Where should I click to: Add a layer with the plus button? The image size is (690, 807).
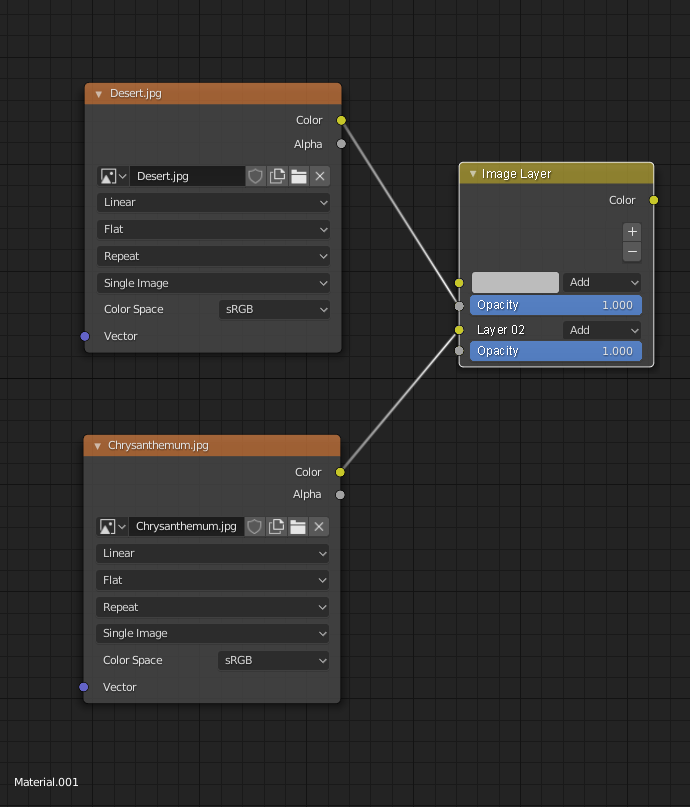click(632, 232)
